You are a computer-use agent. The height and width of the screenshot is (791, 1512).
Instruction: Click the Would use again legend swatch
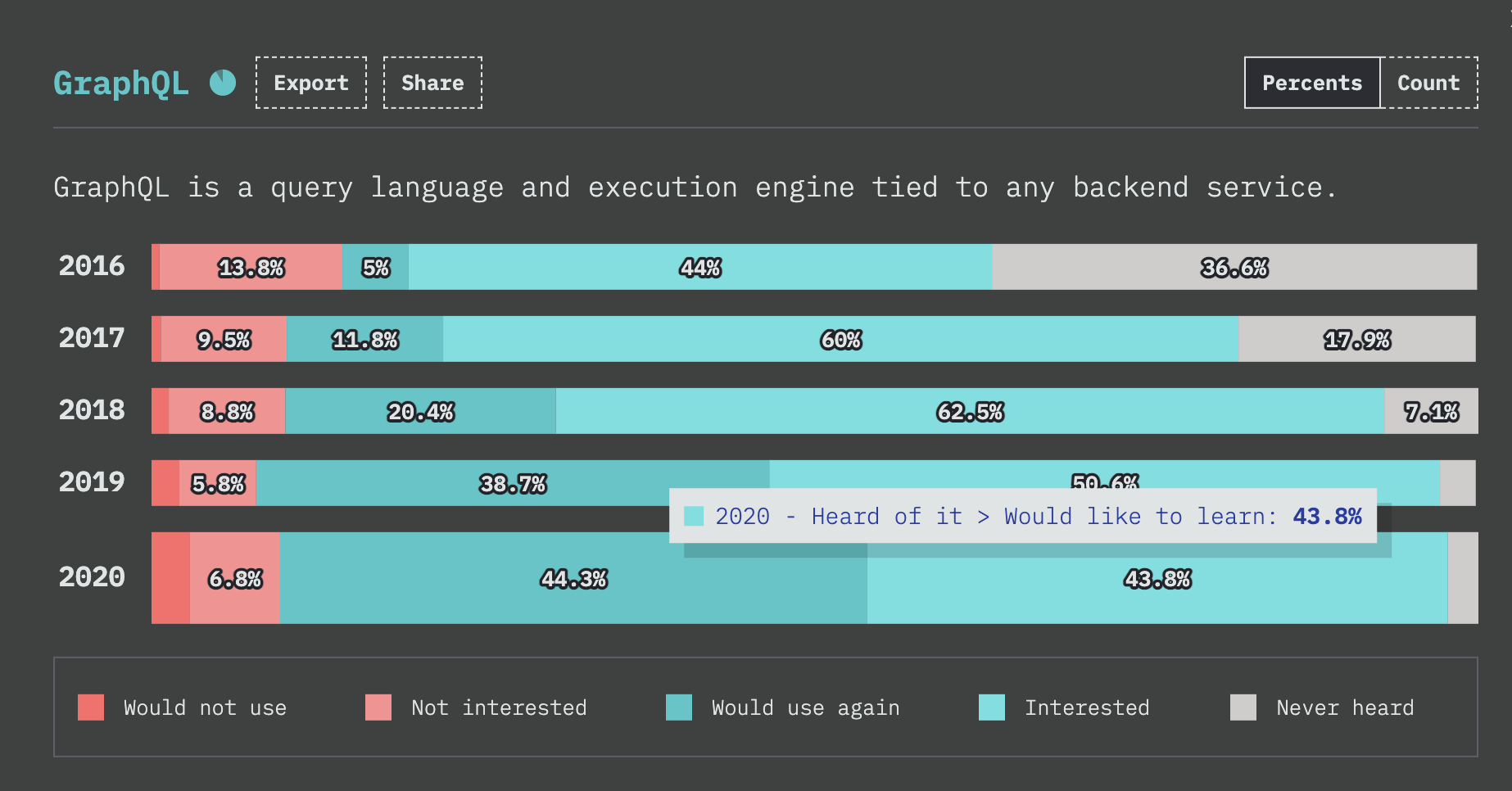679,707
